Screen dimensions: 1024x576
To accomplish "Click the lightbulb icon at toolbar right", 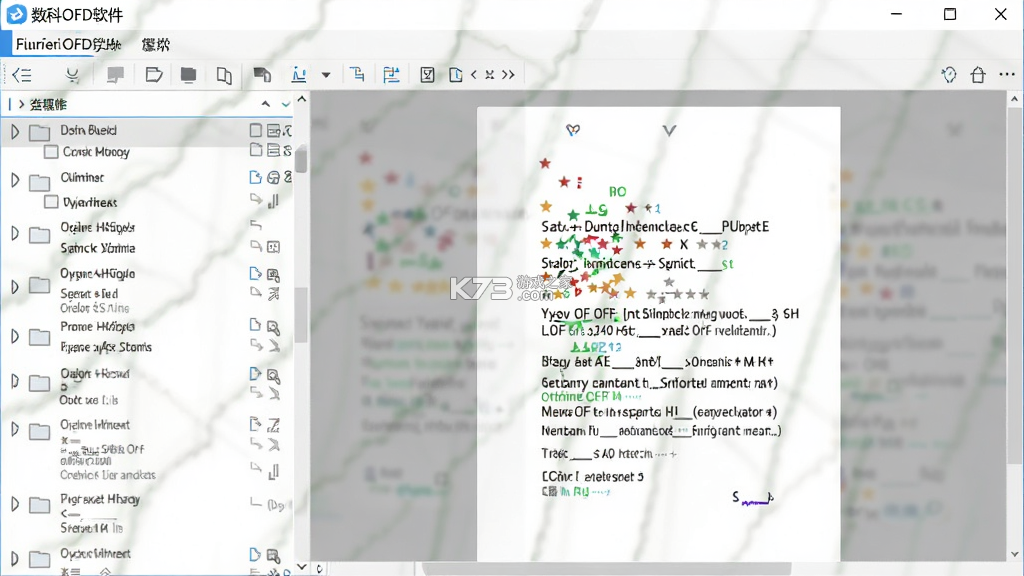I will [949, 74].
